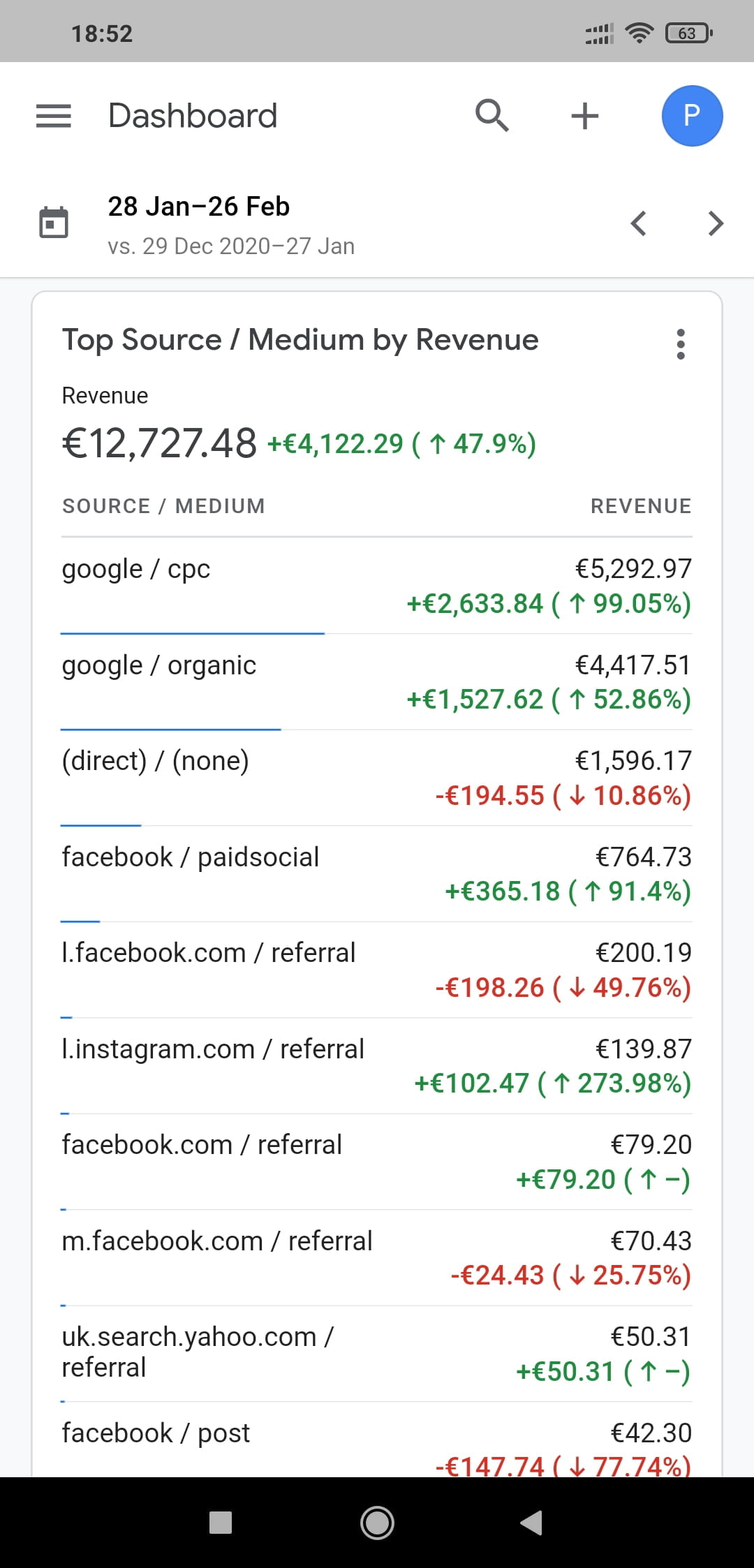The width and height of the screenshot is (754, 1568).
Task: Go to previous date range
Action: point(639,224)
